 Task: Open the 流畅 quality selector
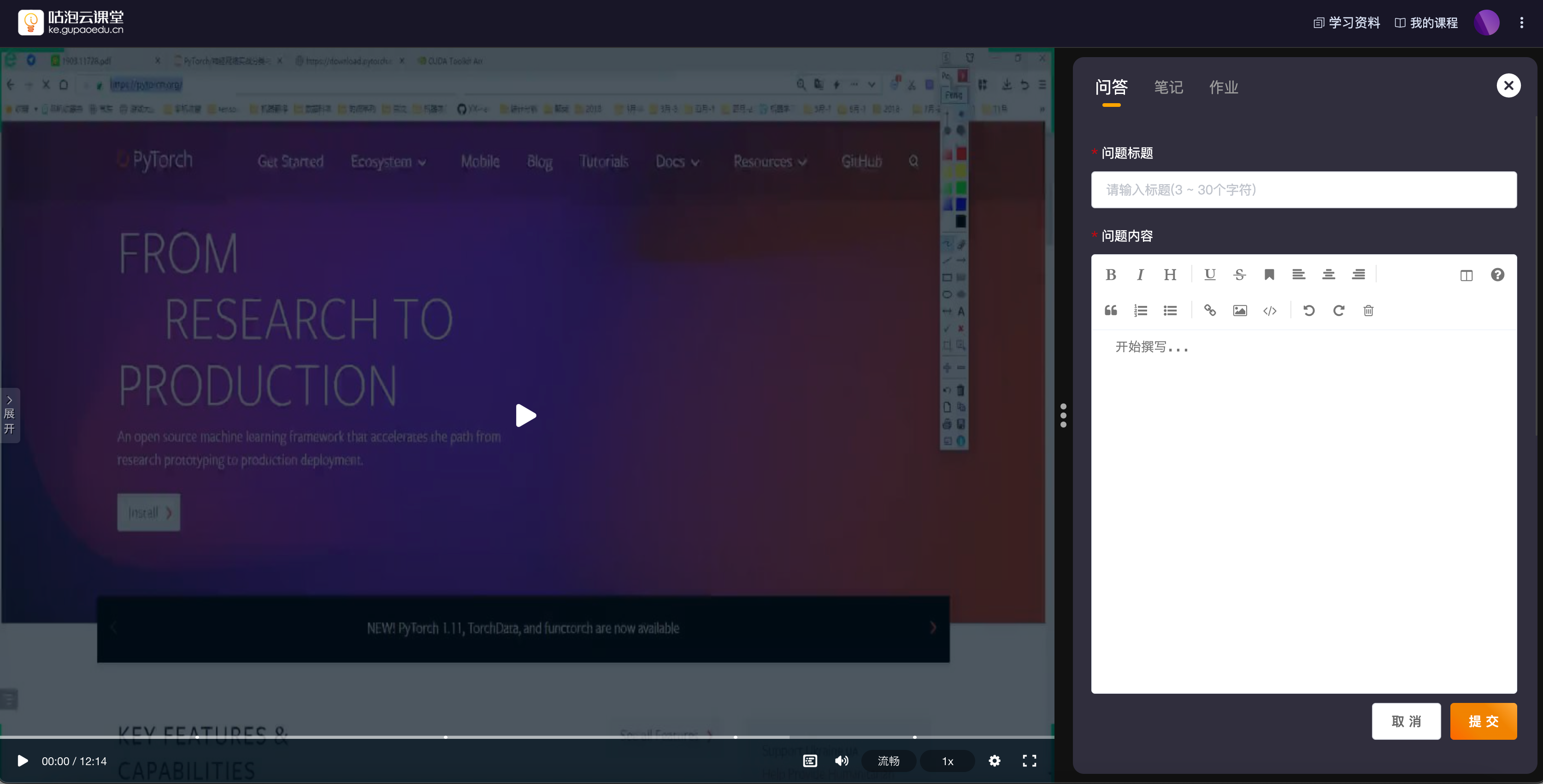(888, 761)
